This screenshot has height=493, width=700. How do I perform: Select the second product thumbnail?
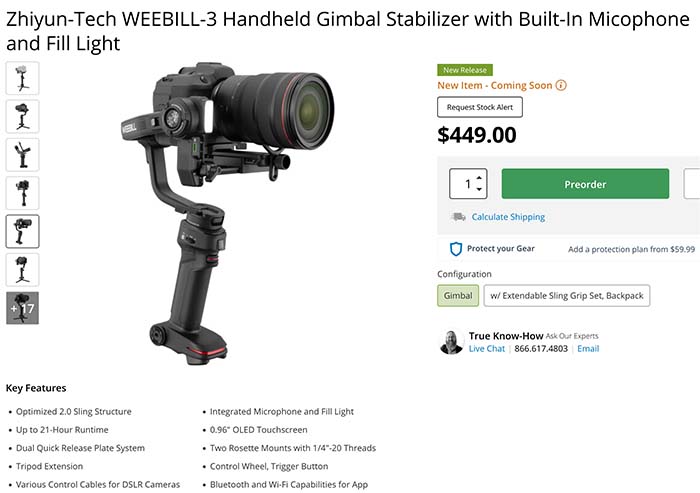click(22, 117)
